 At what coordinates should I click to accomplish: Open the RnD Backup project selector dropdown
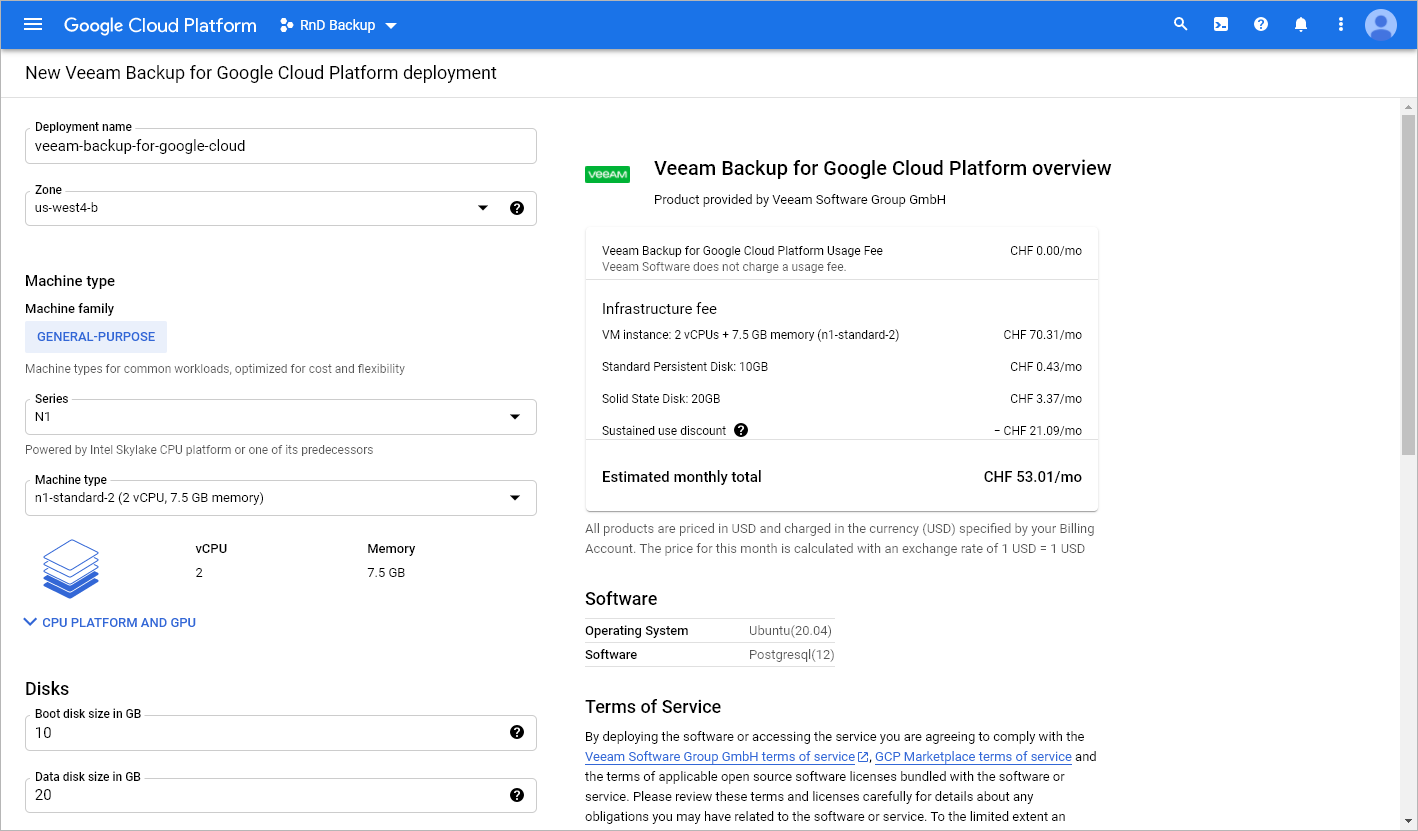pyautogui.click(x=338, y=25)
